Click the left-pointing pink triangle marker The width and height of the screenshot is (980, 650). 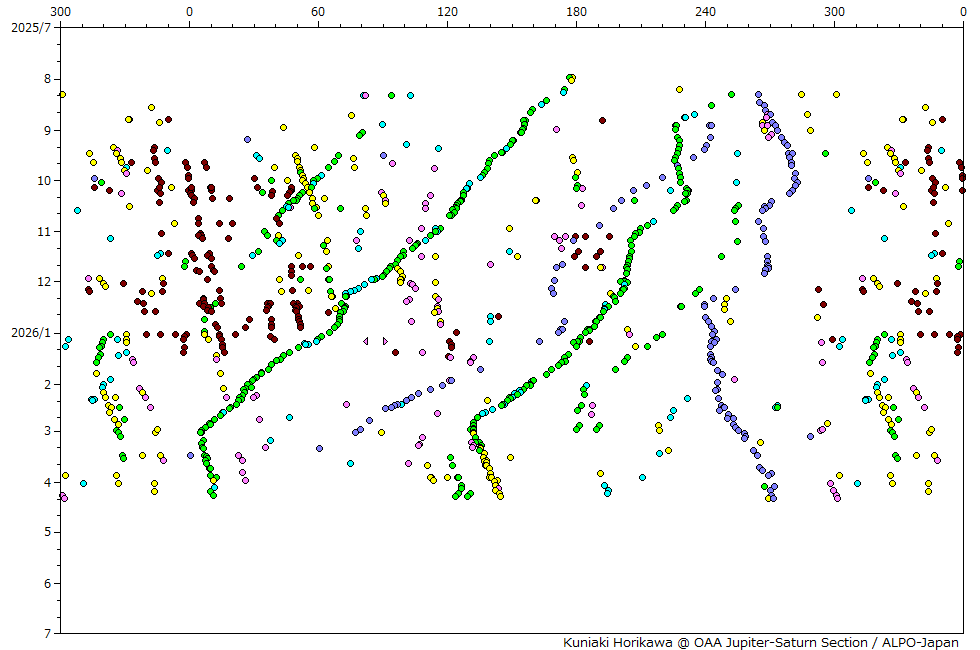point(366,341)
